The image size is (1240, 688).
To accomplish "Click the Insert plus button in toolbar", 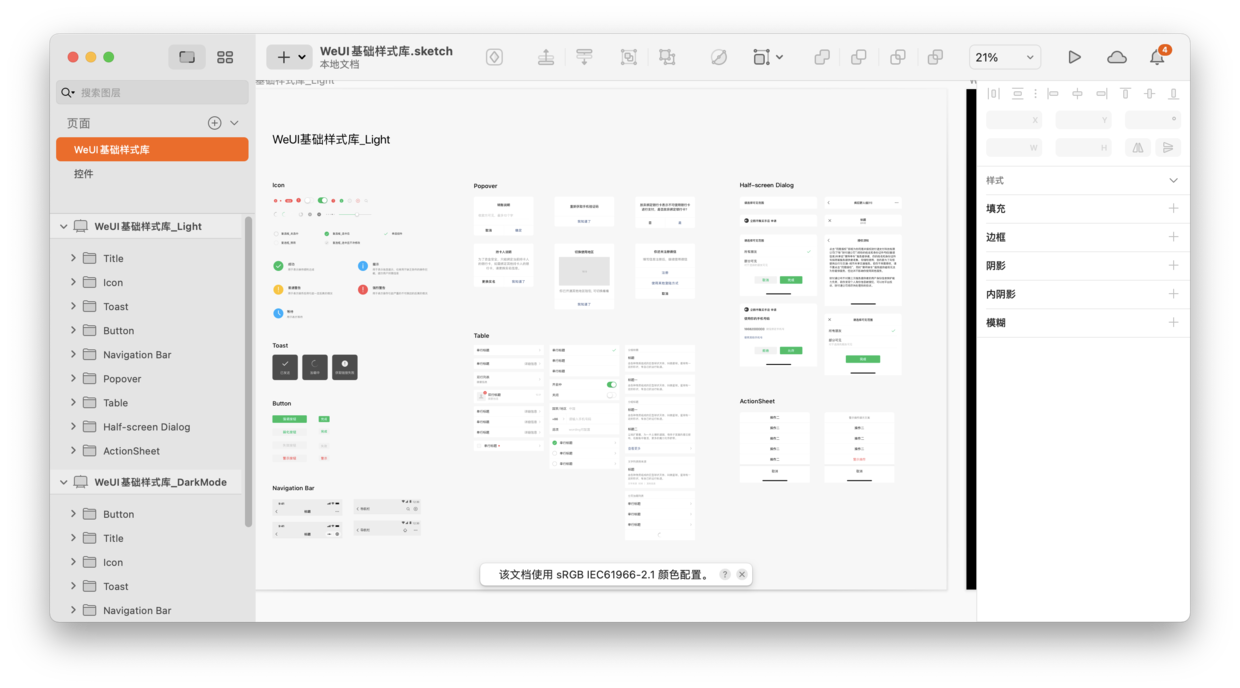I will coord(289,57).
